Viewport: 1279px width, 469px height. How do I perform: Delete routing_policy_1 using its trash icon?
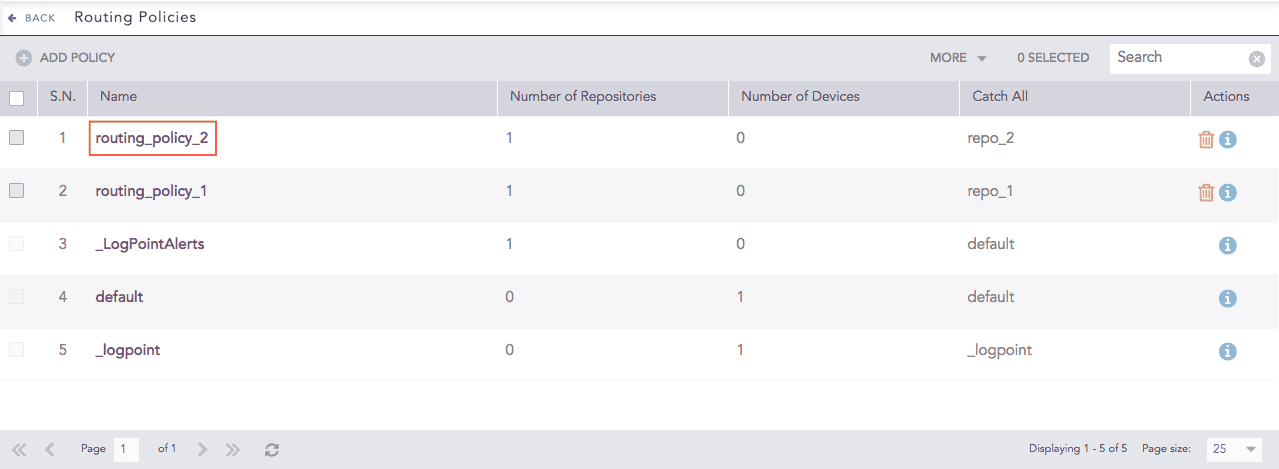(x=1206, y=192)
